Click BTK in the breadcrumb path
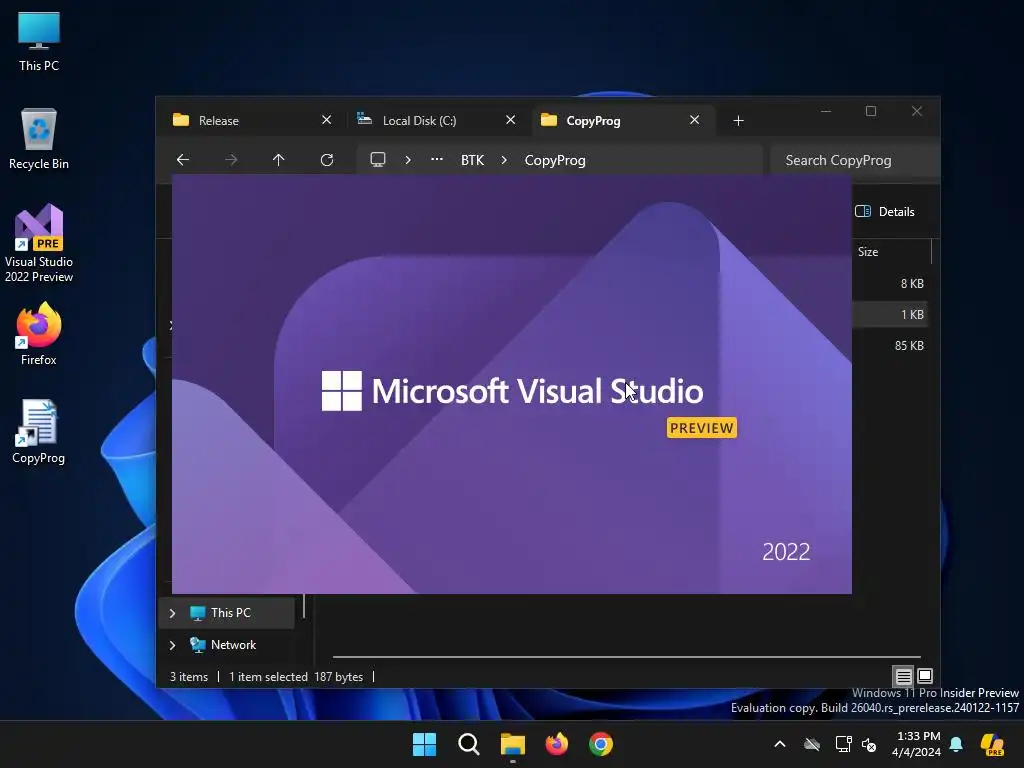The width and height of the screenshot is (1024, 768). [472, 160]
